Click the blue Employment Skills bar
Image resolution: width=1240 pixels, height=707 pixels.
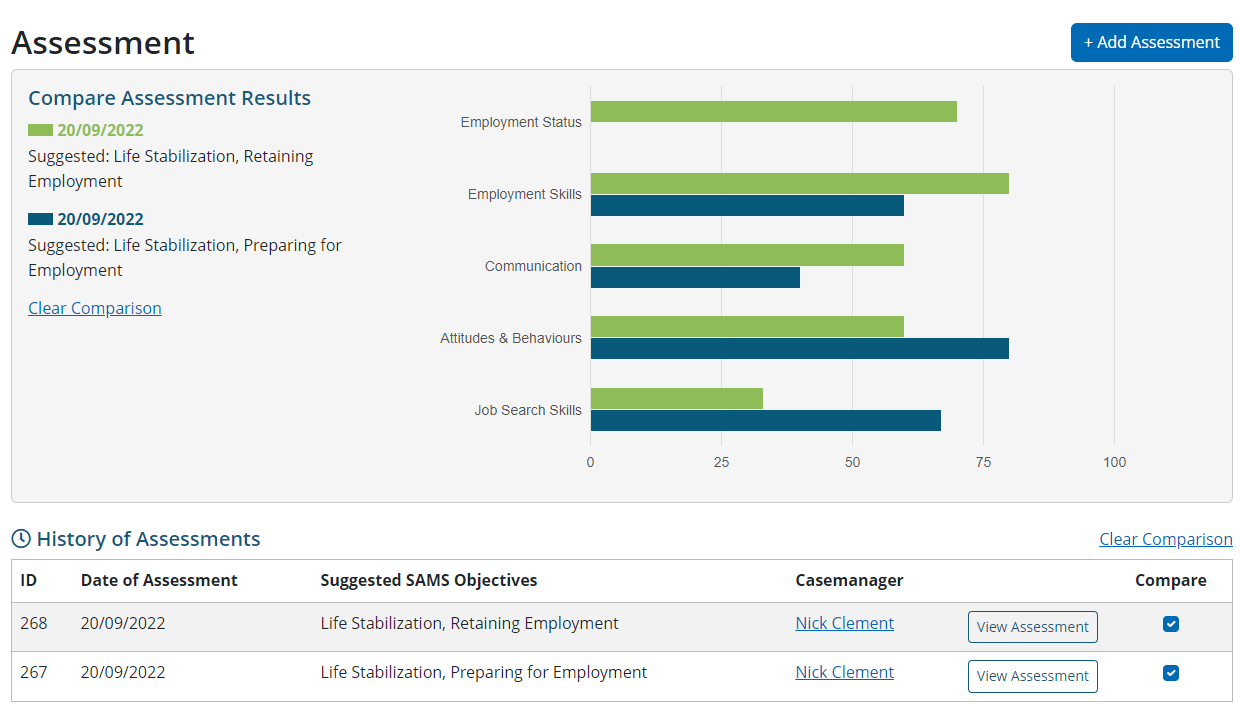pos(747,206)
